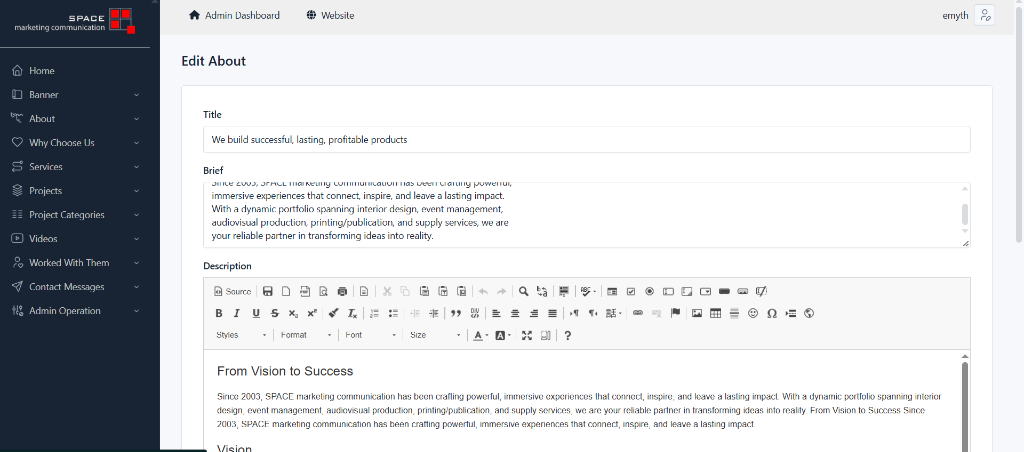Insert a Horizontal Line
Screen dimensions: 1024x452
coord(734,314)
